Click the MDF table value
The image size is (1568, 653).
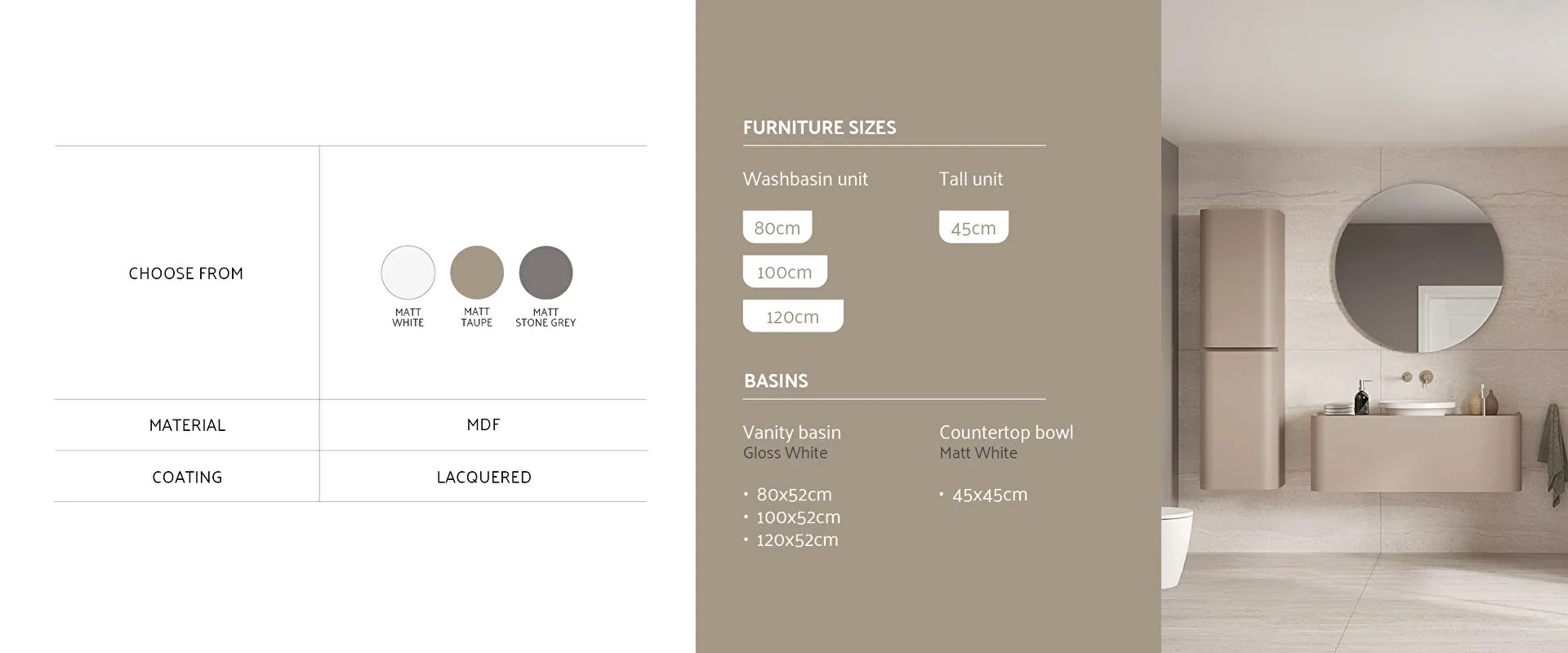[x=483, y=424]
